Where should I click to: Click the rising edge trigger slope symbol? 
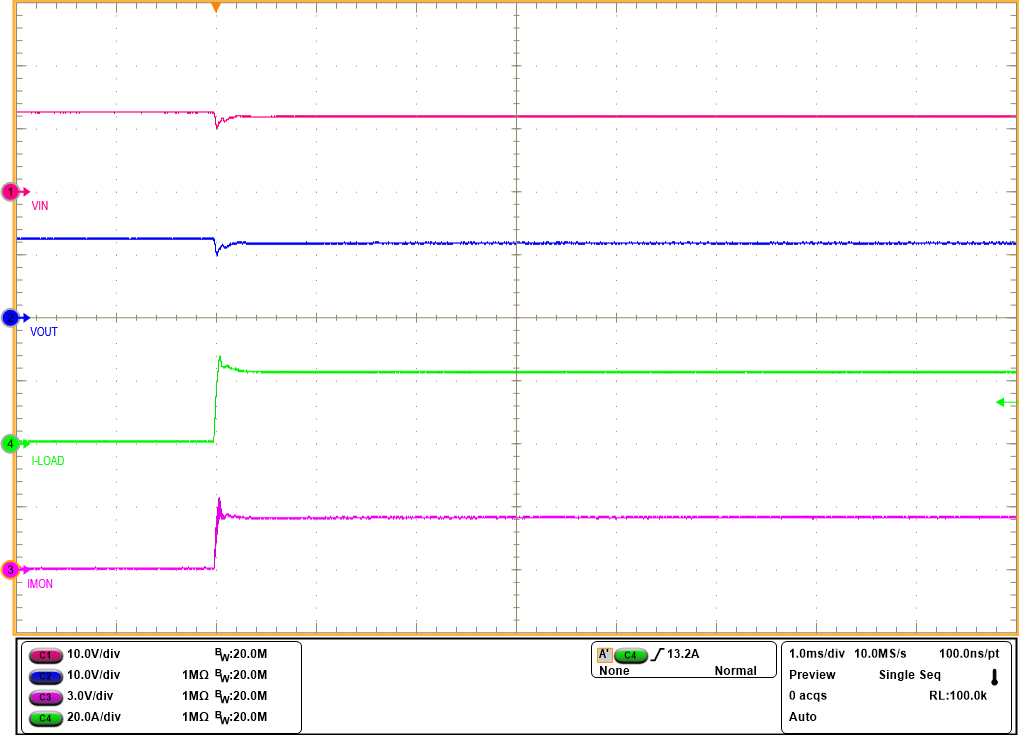point(656,655)
